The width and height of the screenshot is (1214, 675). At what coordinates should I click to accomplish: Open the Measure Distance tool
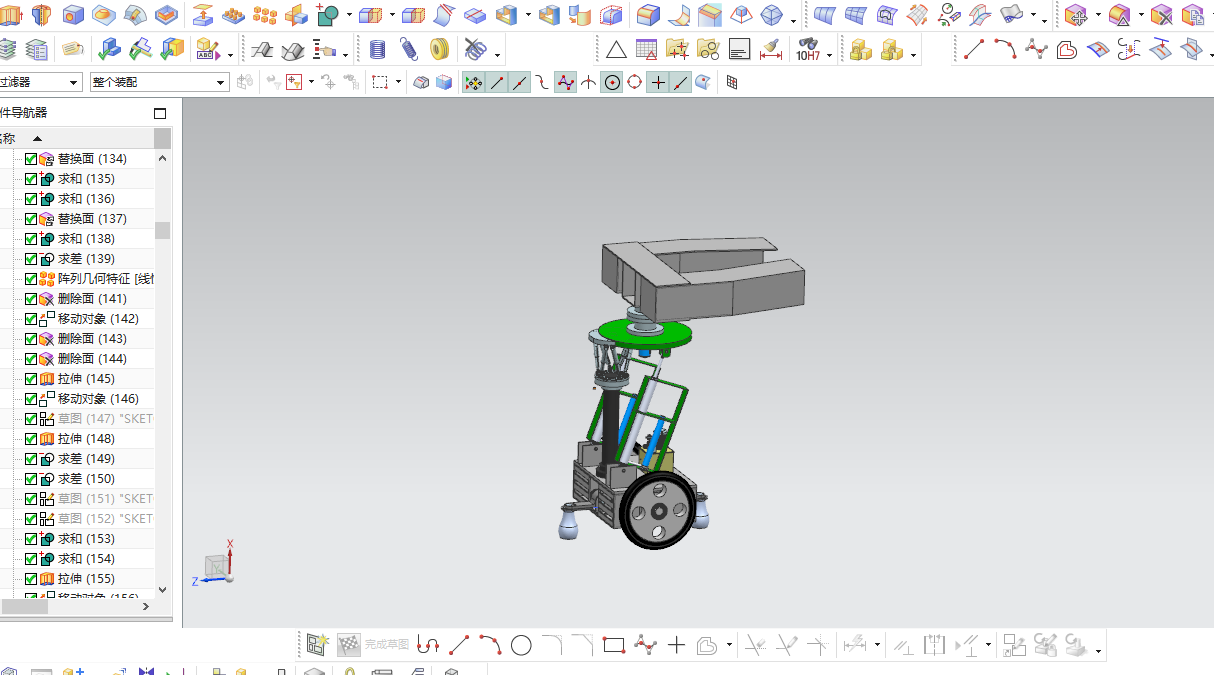pos(770,49)
